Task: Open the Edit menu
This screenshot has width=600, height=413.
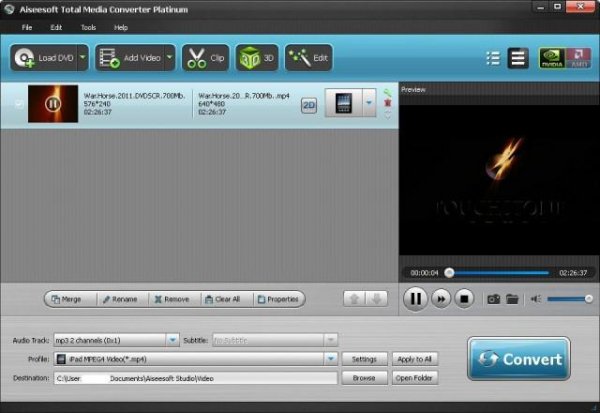Action: pos(56,28)
